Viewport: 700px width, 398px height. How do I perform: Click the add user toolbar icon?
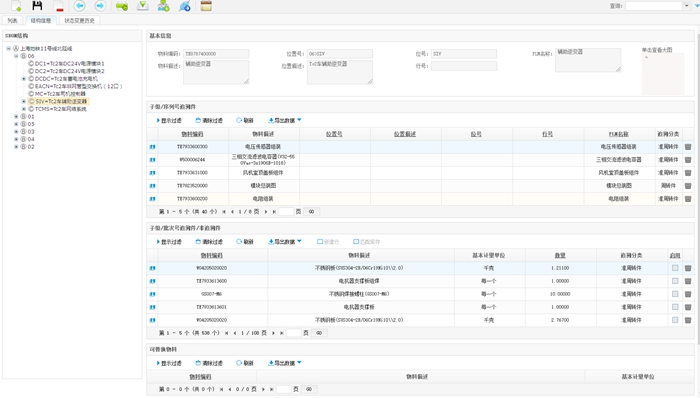pos(164,6)
